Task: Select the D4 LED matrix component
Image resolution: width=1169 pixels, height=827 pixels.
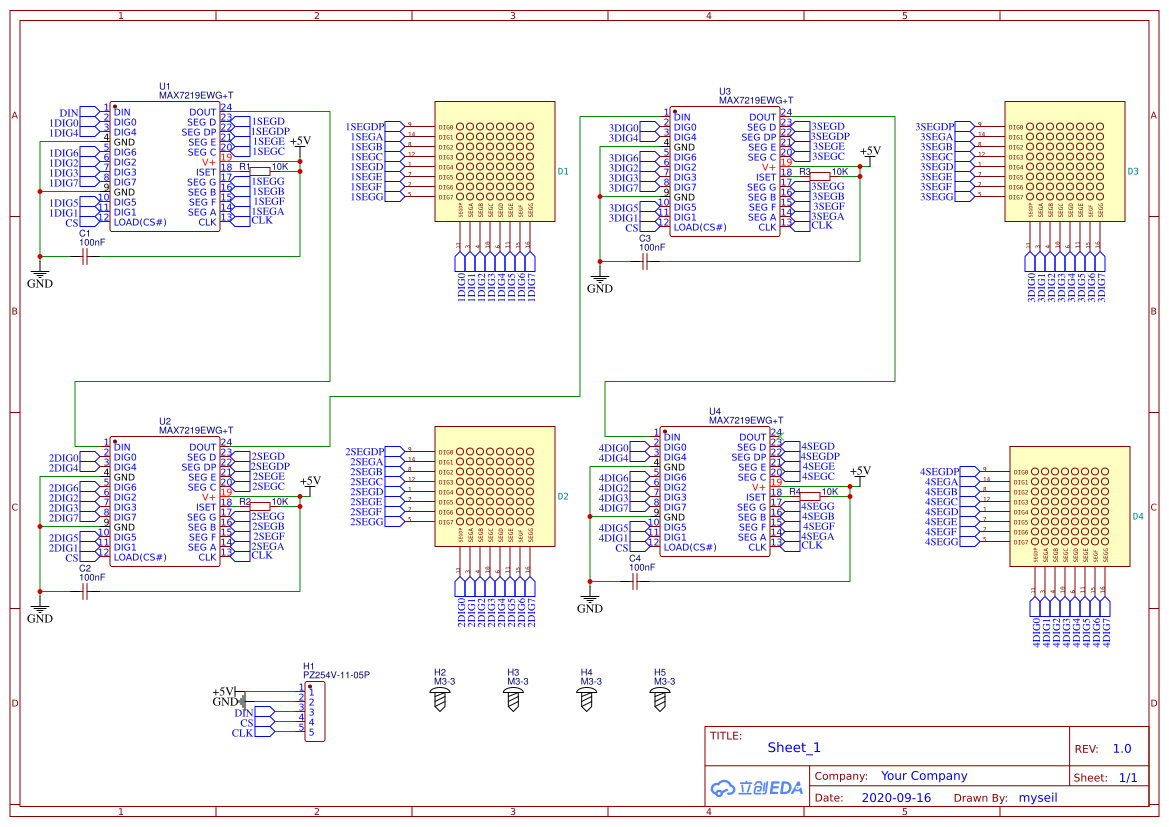Action: tap(1070, 506)
